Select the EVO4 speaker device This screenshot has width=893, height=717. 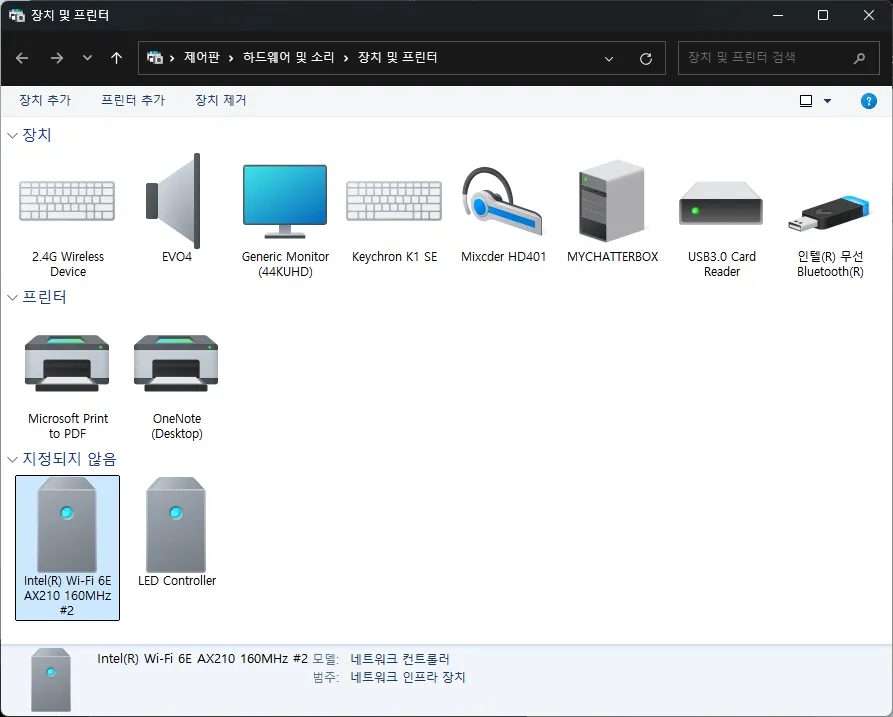point(176,203)
